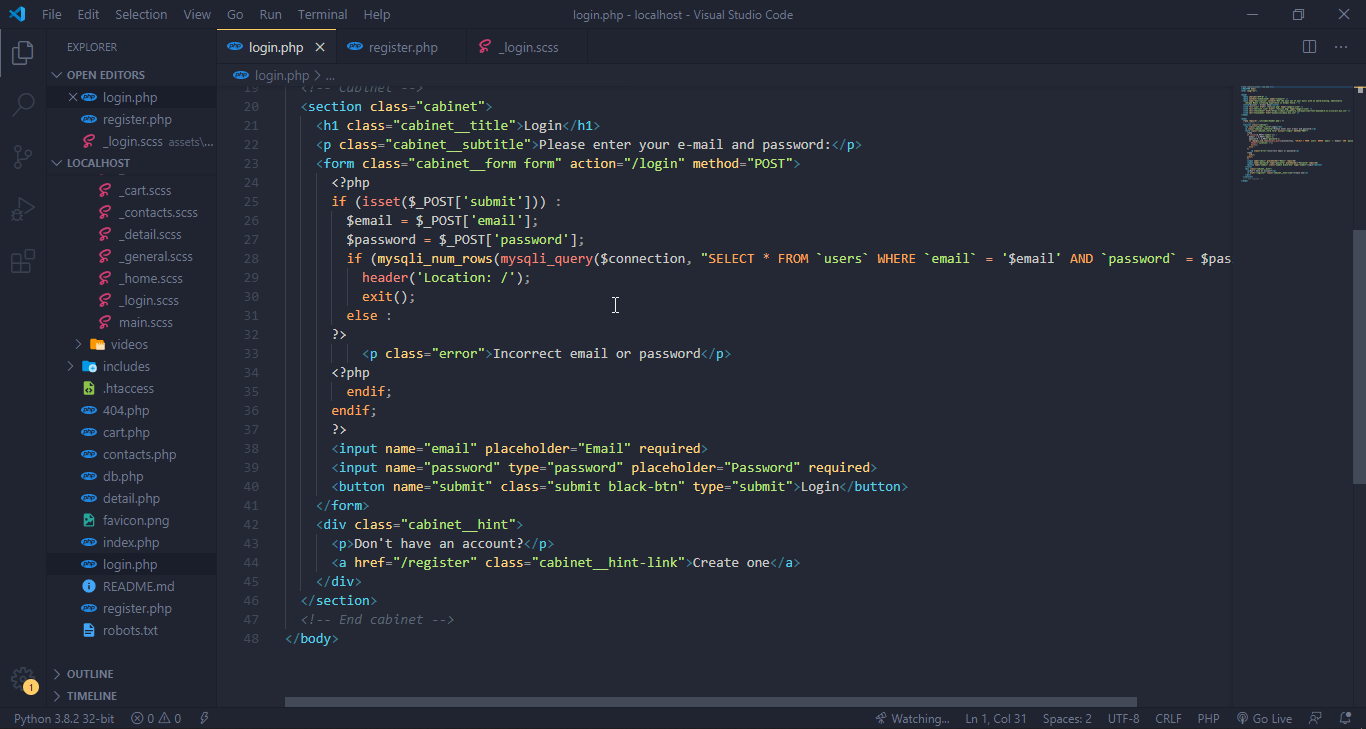Open detail.php in the file tree

click(131, 498)
